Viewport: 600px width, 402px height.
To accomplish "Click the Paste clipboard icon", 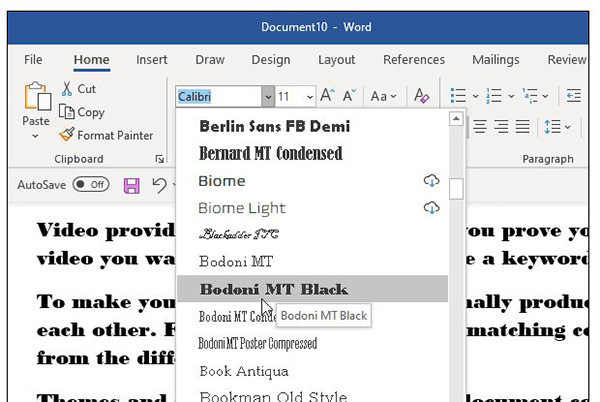I will [36, 99].
